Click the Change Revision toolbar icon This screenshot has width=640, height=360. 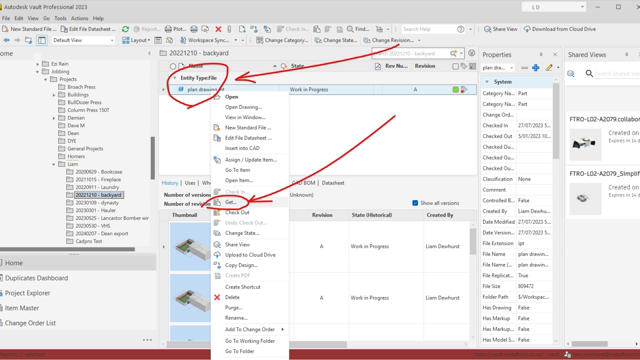pos(367,40)
